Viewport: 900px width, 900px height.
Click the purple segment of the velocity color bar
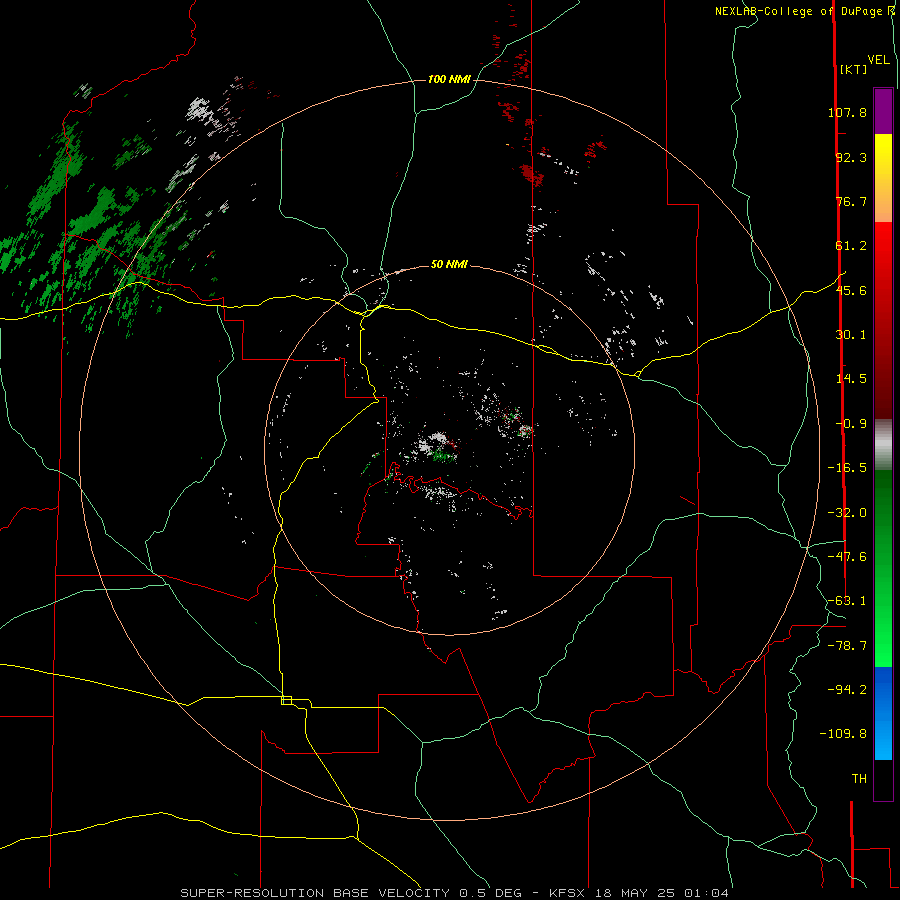[883, 111]
